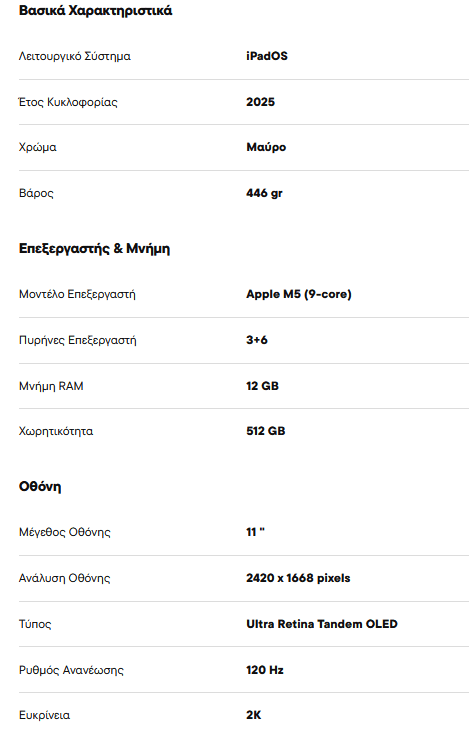Select the 12 GB RAM value

262,386
